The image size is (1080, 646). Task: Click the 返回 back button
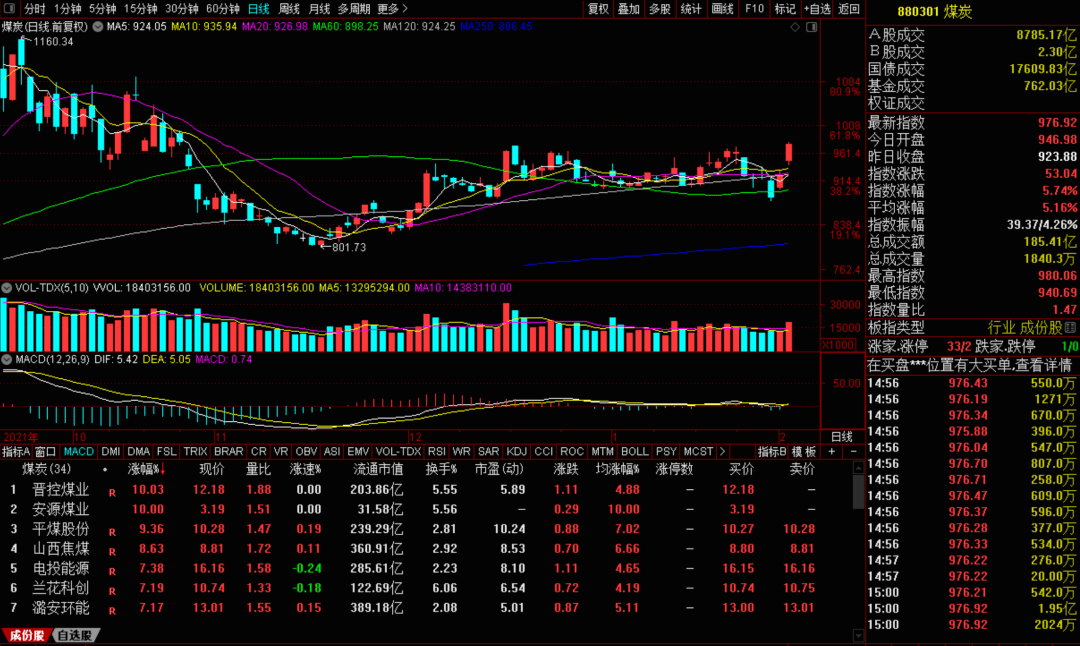[849, 9]
